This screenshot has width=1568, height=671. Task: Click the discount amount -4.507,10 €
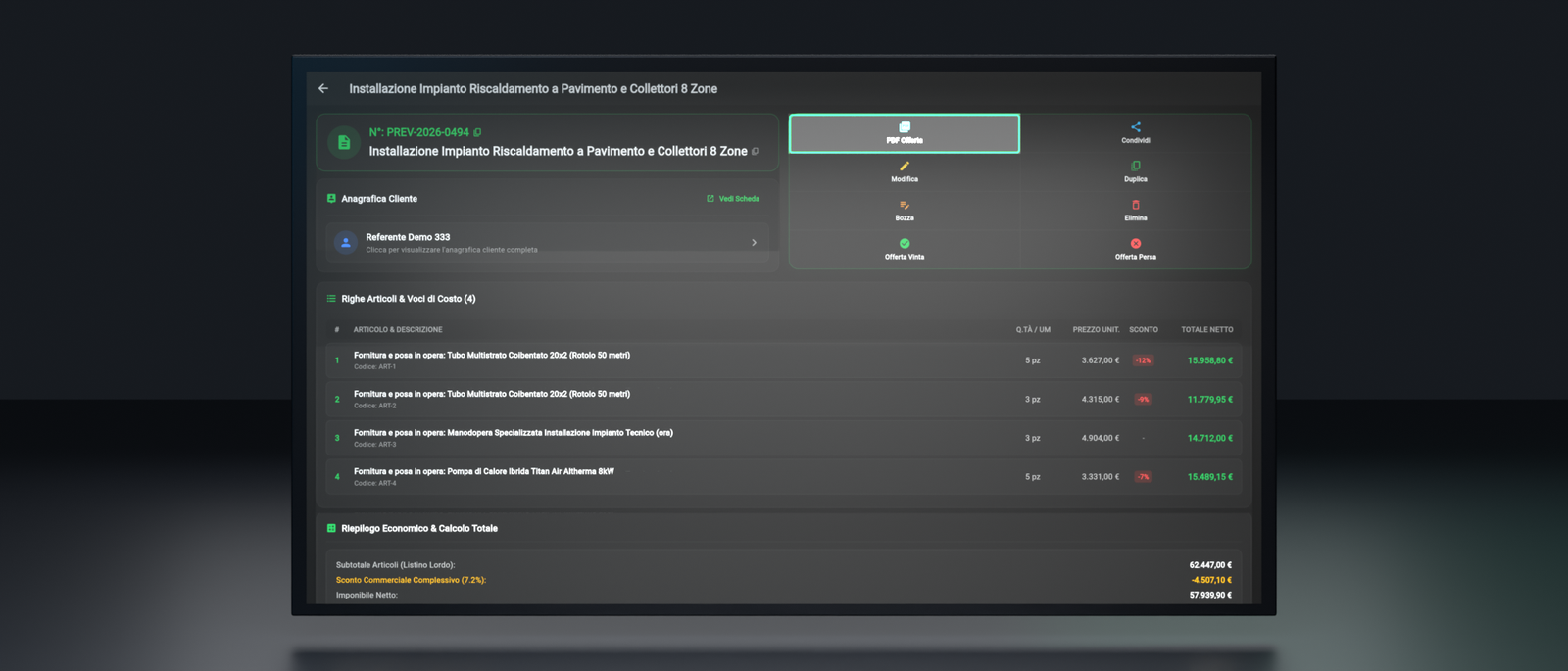click(1211, 580)
